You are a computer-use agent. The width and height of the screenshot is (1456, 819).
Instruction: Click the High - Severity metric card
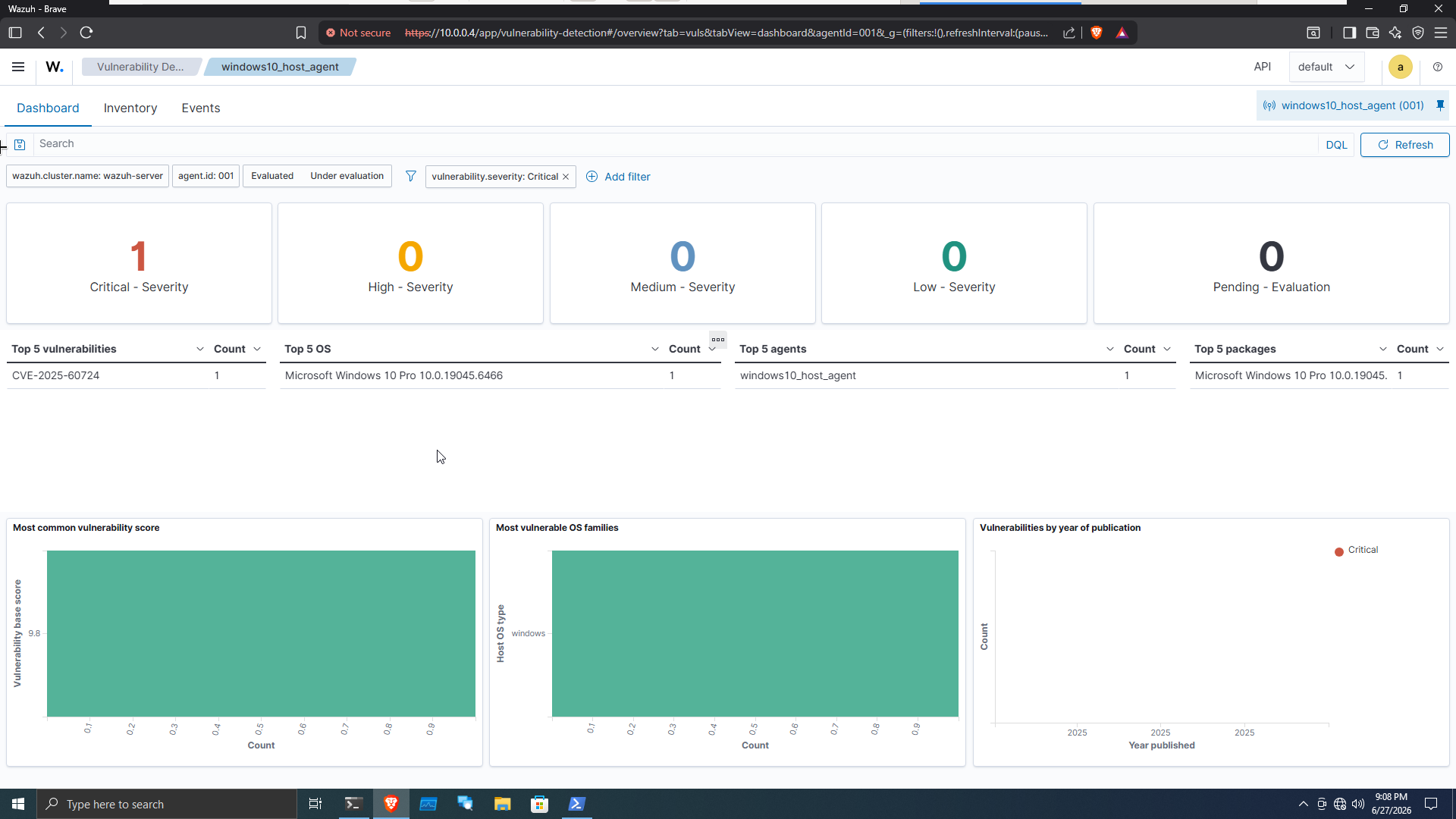click(410, 263)
